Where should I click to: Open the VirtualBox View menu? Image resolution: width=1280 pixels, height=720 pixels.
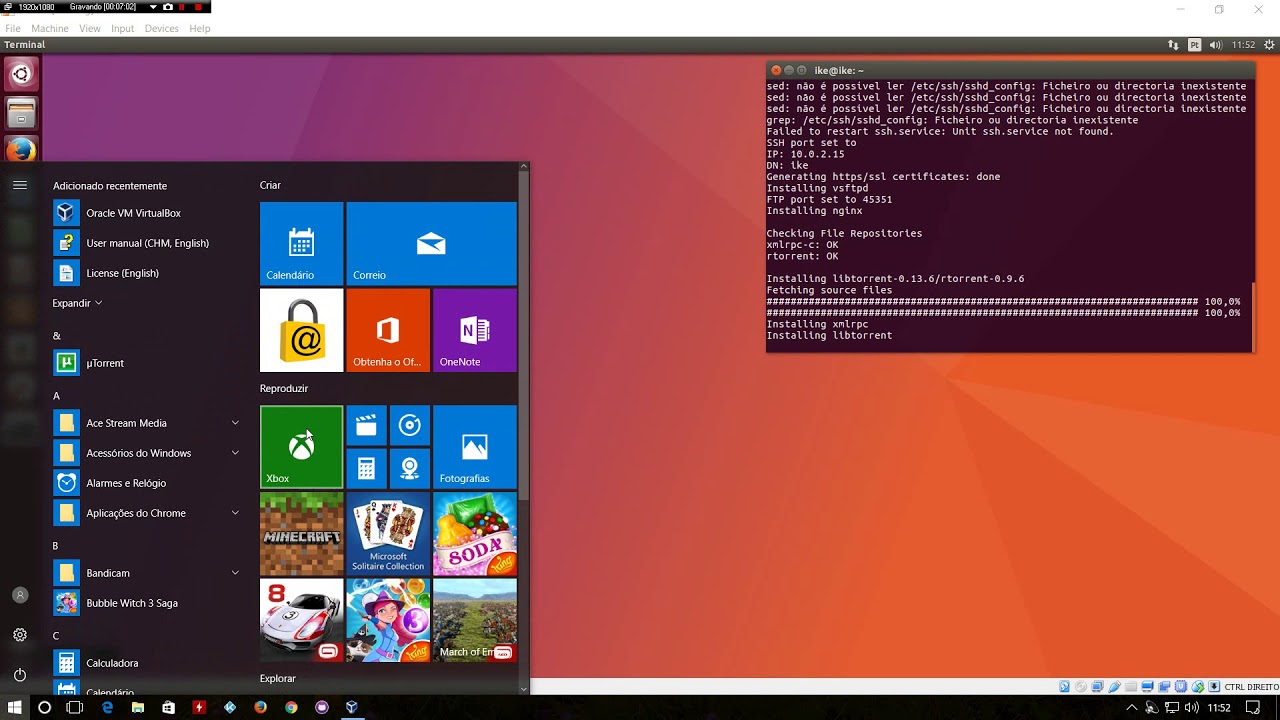[x=90, y=28]
